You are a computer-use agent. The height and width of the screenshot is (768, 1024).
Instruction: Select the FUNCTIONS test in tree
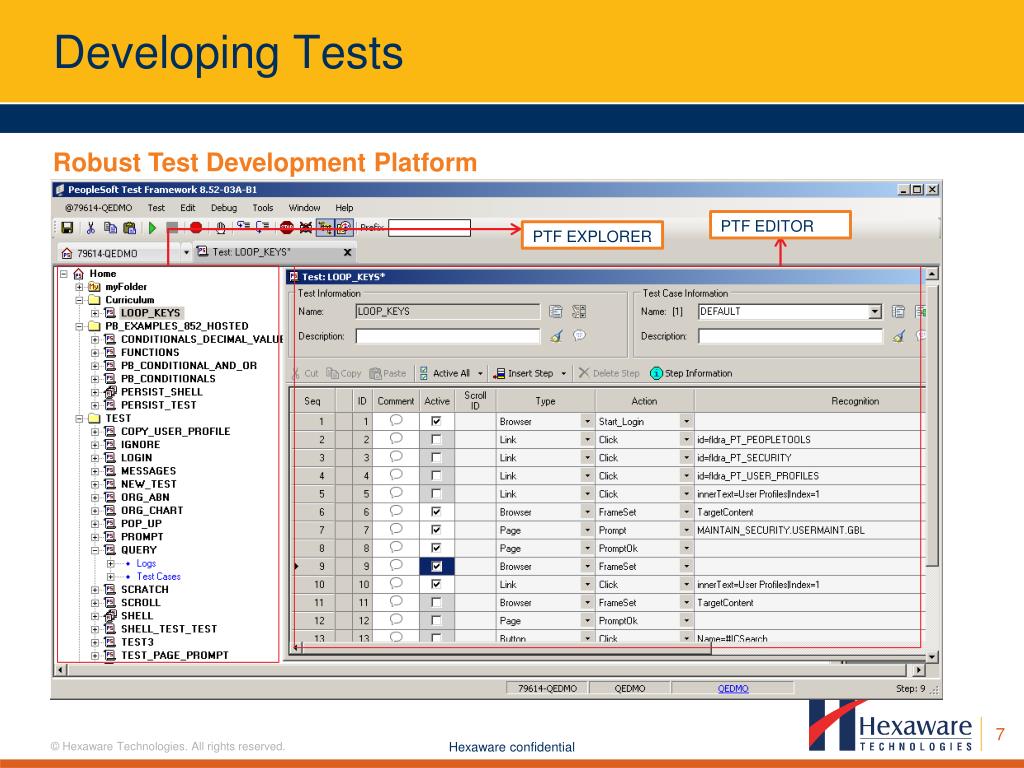pos(150,352)
